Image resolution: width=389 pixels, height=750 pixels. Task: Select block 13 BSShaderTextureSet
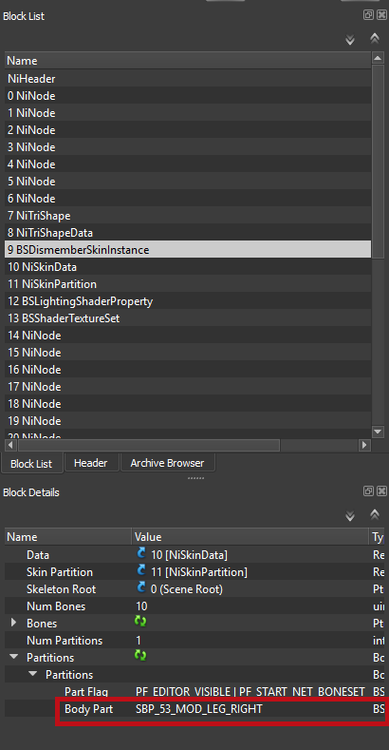188,318
